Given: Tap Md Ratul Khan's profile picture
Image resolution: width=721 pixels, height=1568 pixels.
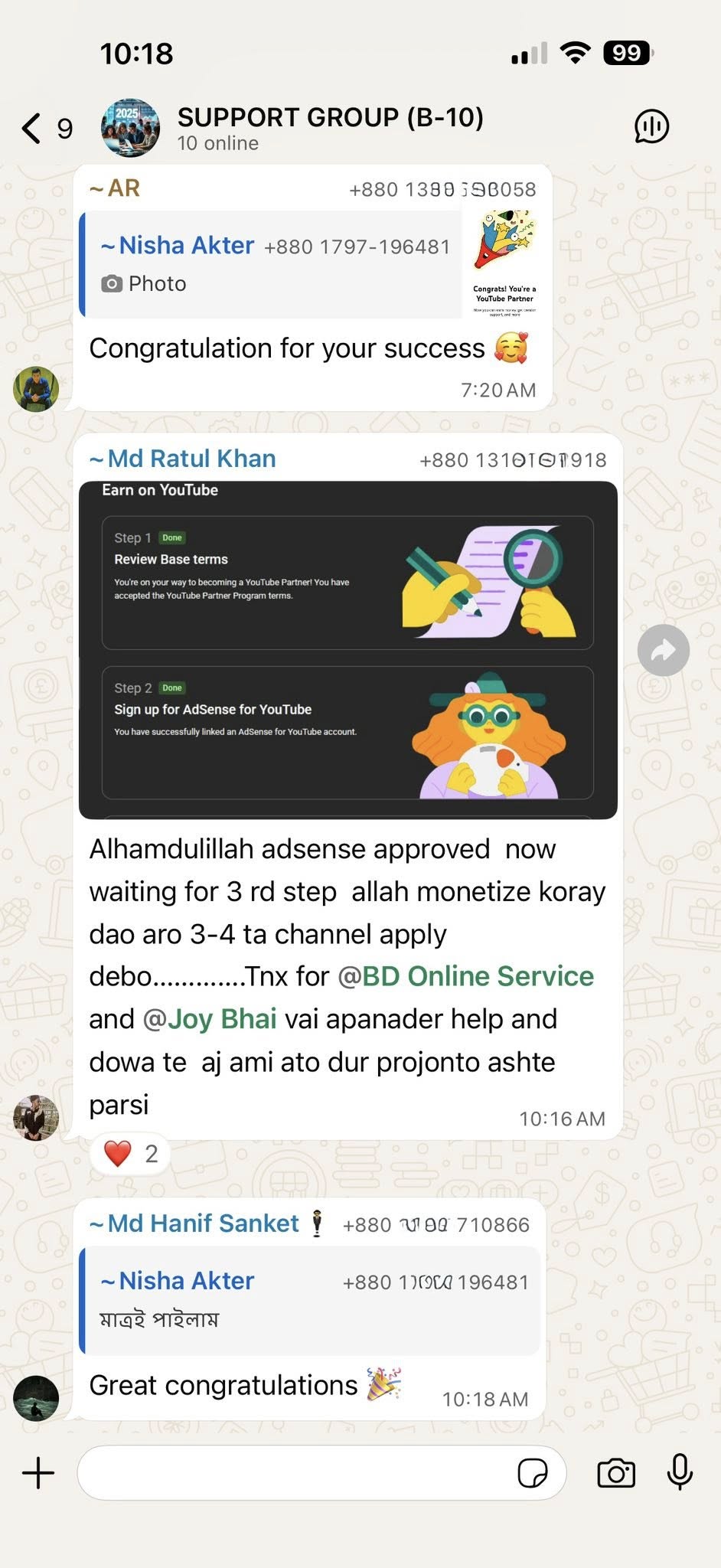Looking at the screenshot, I should point(36,1118).
